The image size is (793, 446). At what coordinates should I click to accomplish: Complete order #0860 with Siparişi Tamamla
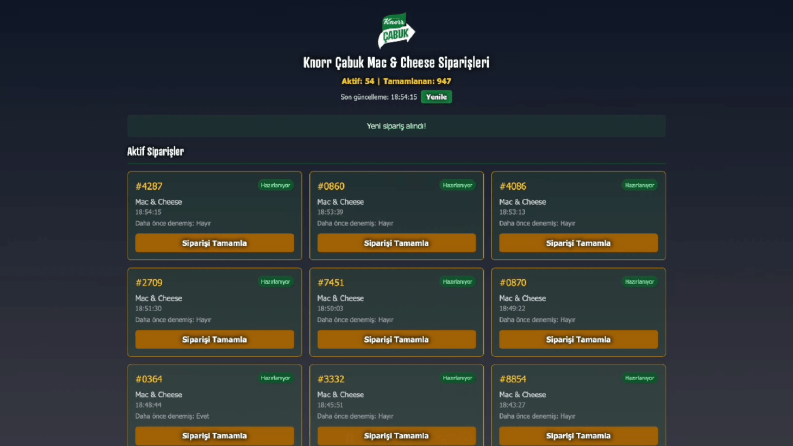click(396, 243)
